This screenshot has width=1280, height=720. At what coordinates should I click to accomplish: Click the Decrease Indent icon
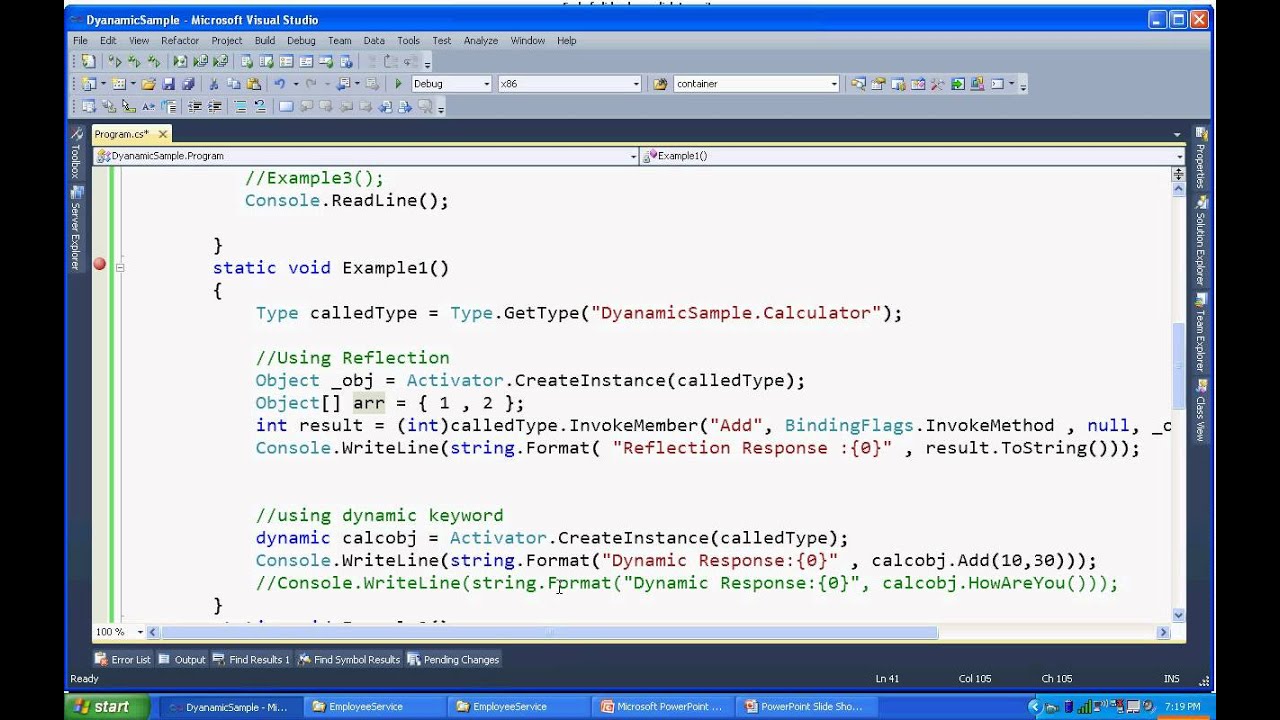pos(195,106)
